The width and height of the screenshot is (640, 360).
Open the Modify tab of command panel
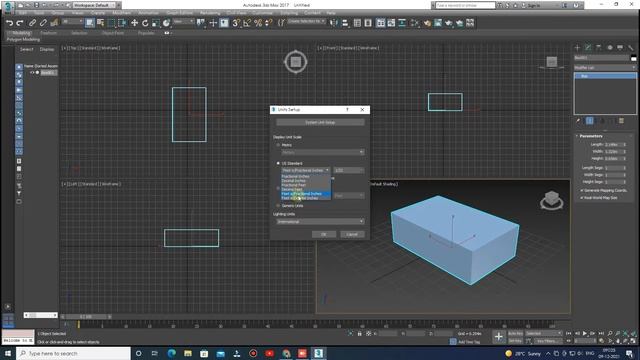588,48
